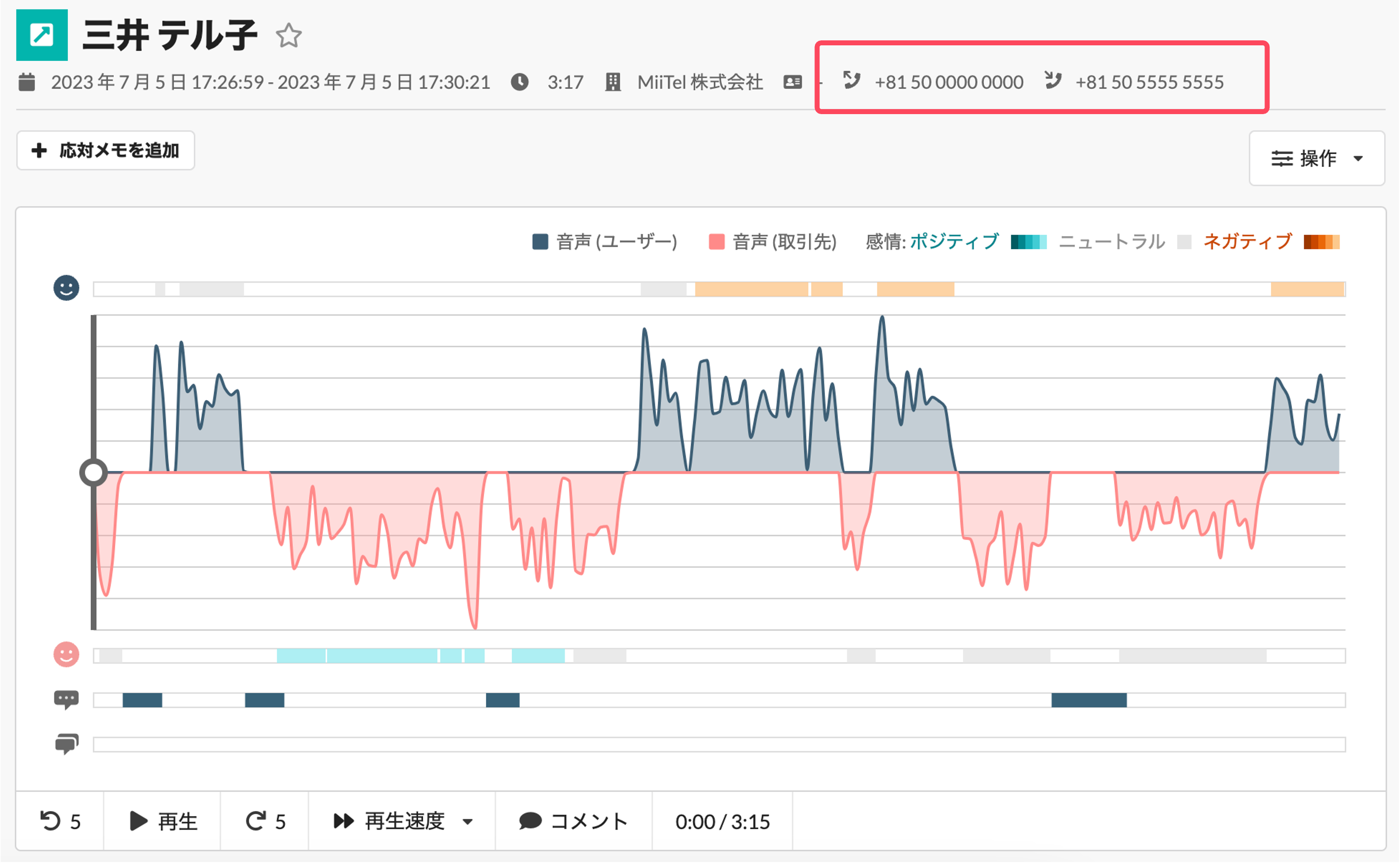Image resolution: width=1400 pixels, height=863 pixels.
Task: Star the call for 三井 テル子
Action: 289,35
